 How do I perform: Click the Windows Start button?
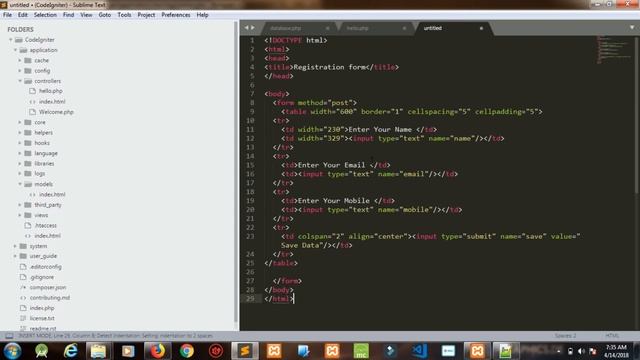click(x=12, y=351)
